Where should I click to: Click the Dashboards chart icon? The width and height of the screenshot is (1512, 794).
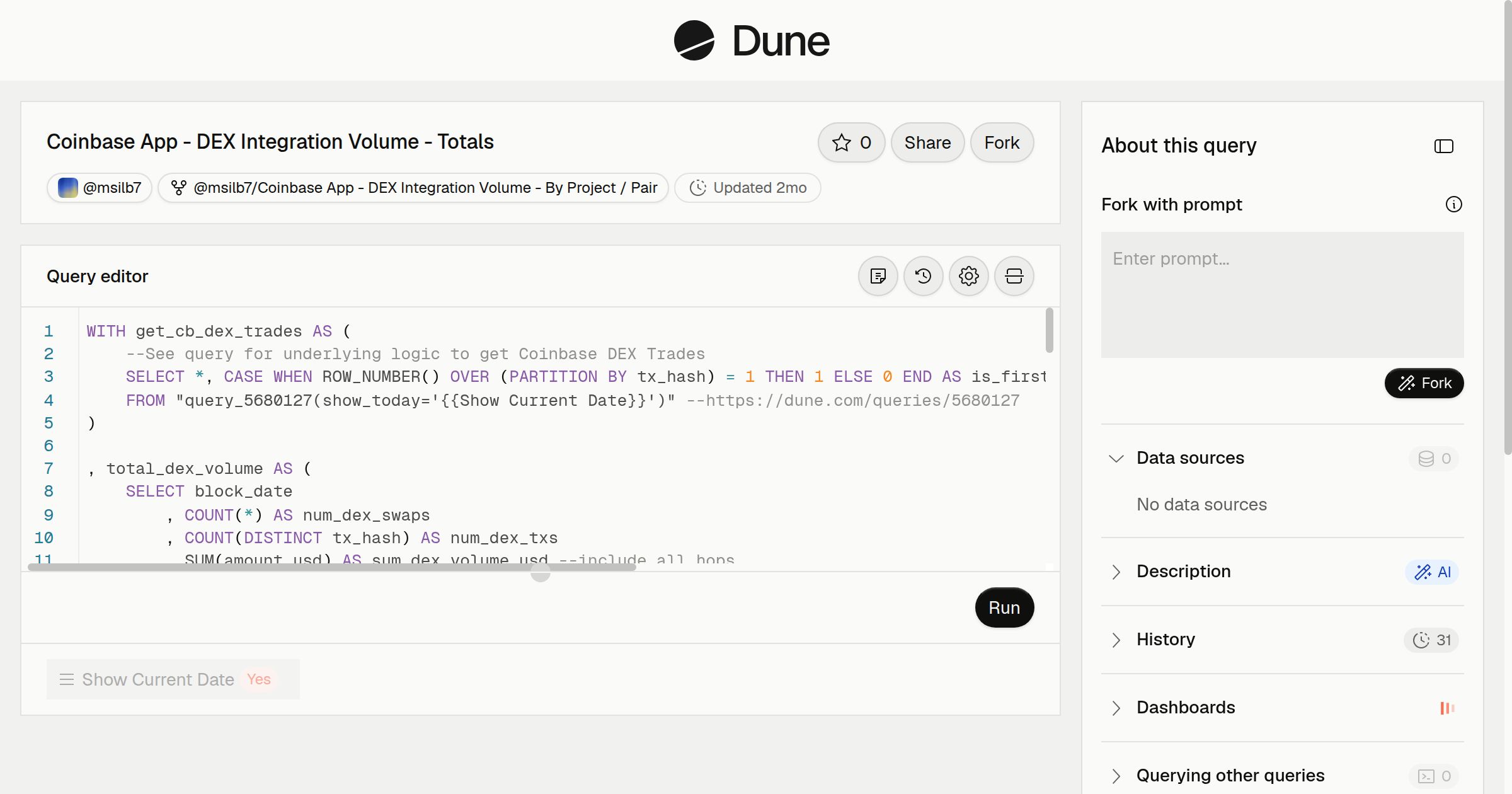1447,708
